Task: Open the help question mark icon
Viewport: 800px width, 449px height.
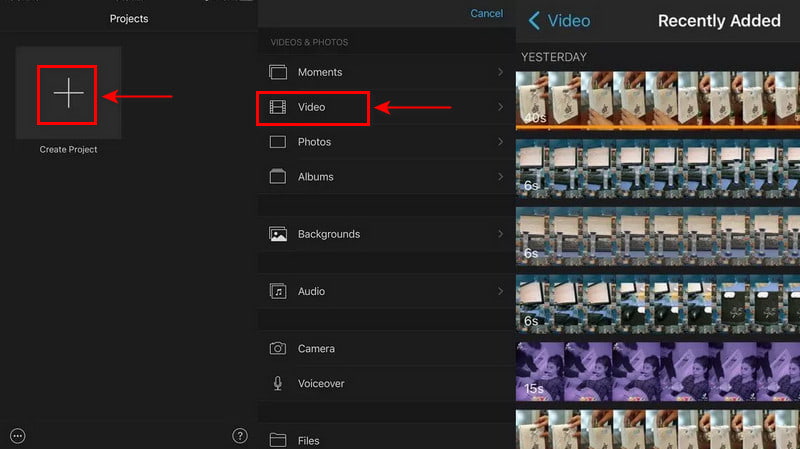Action: point(240,436)
